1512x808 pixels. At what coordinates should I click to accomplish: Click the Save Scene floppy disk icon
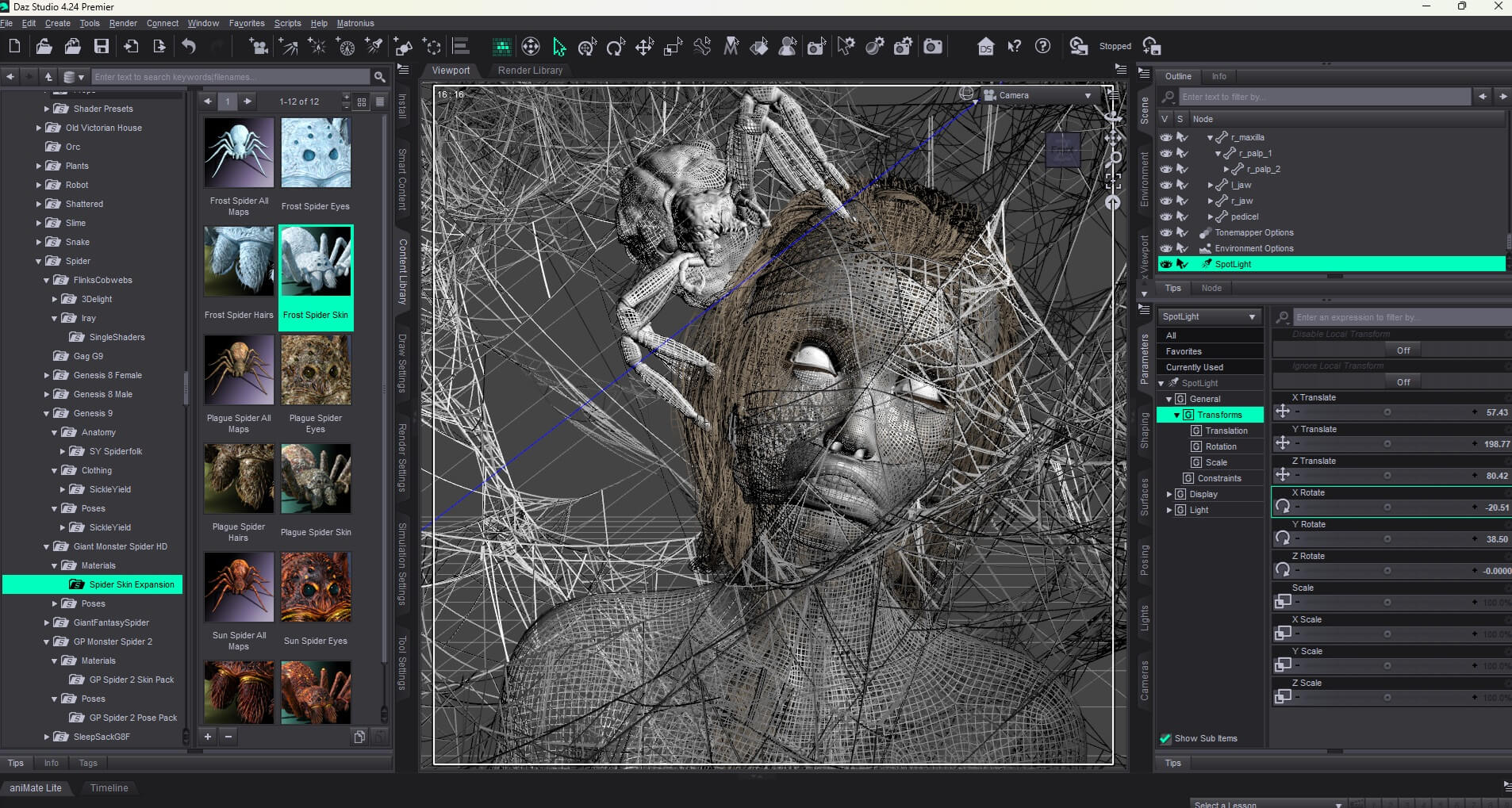[x=102, y=46]
